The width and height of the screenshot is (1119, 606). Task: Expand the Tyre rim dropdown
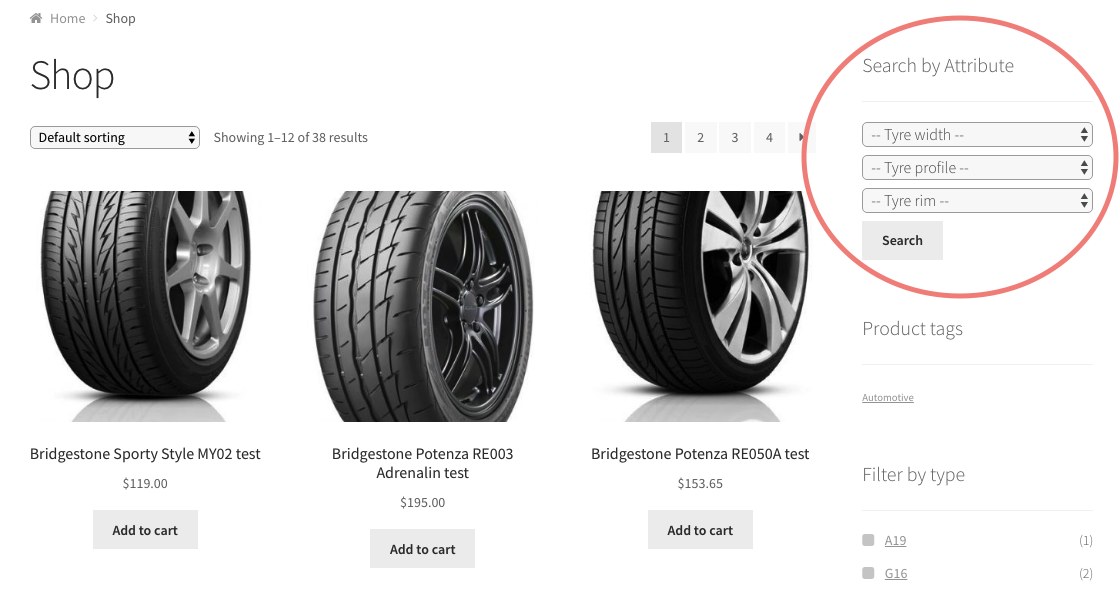977,201
